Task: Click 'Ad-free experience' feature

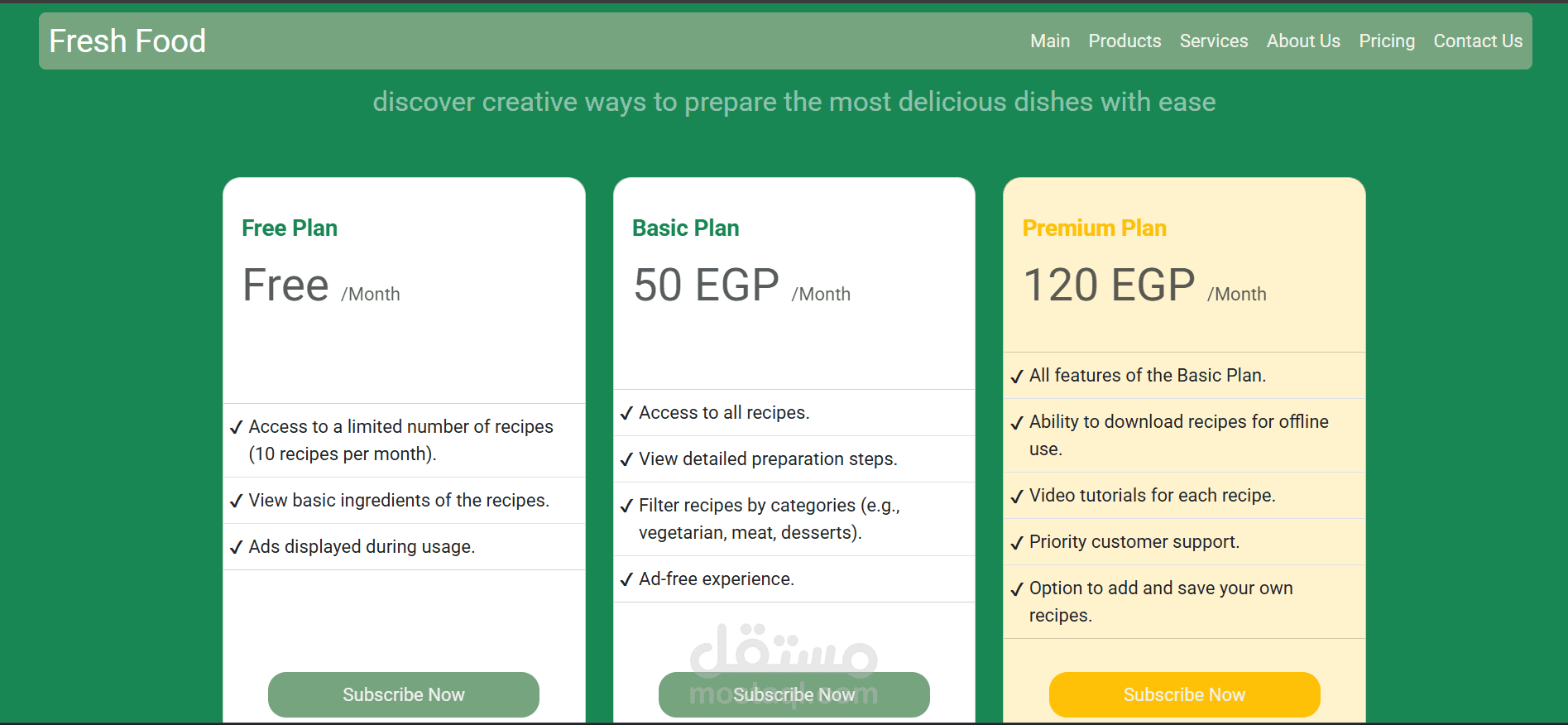Action: 717,579
